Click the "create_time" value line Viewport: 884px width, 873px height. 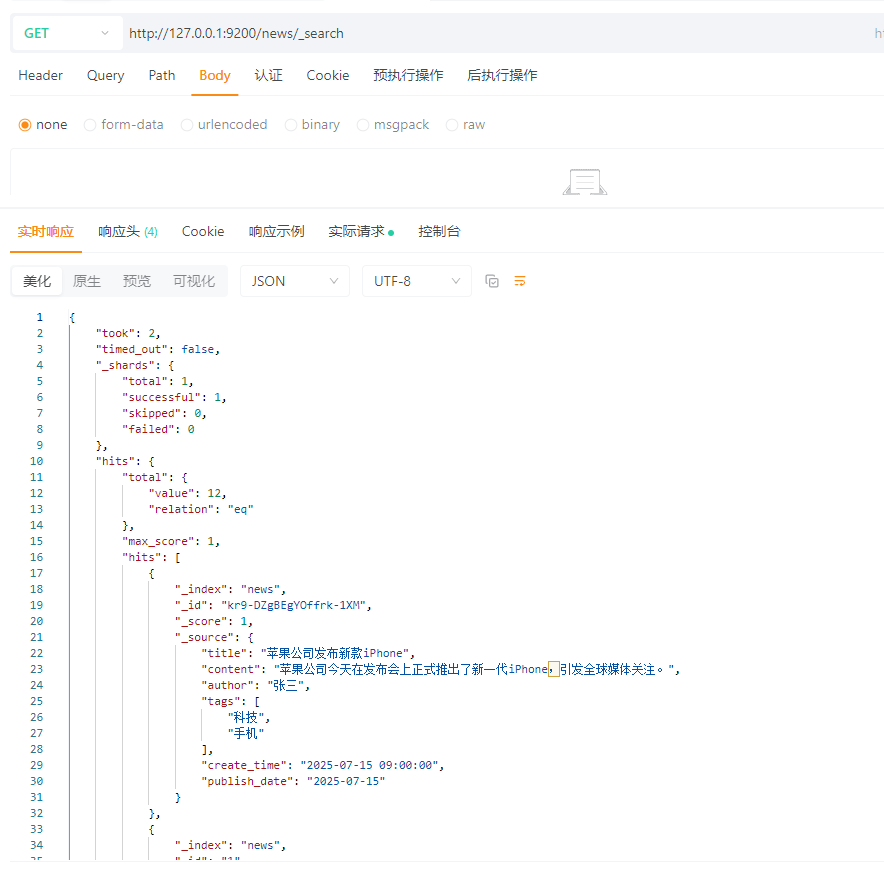click(x=322, y=765)
